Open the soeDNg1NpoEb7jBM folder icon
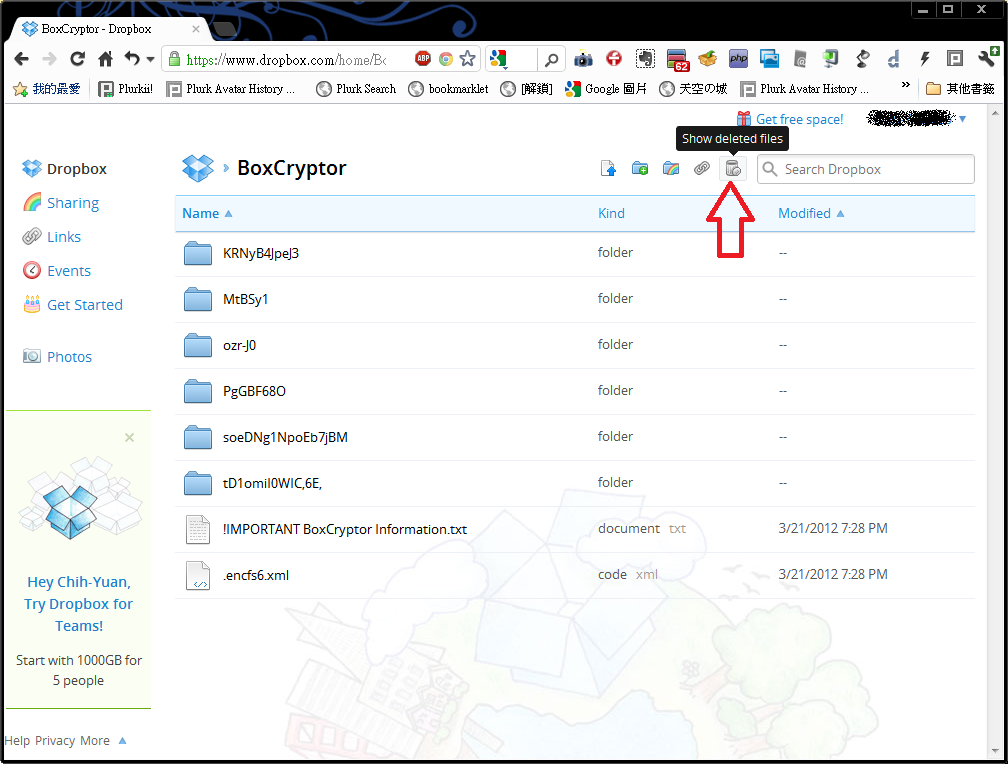The height and width of the screenshot is (764, 1008). point(198,437)
